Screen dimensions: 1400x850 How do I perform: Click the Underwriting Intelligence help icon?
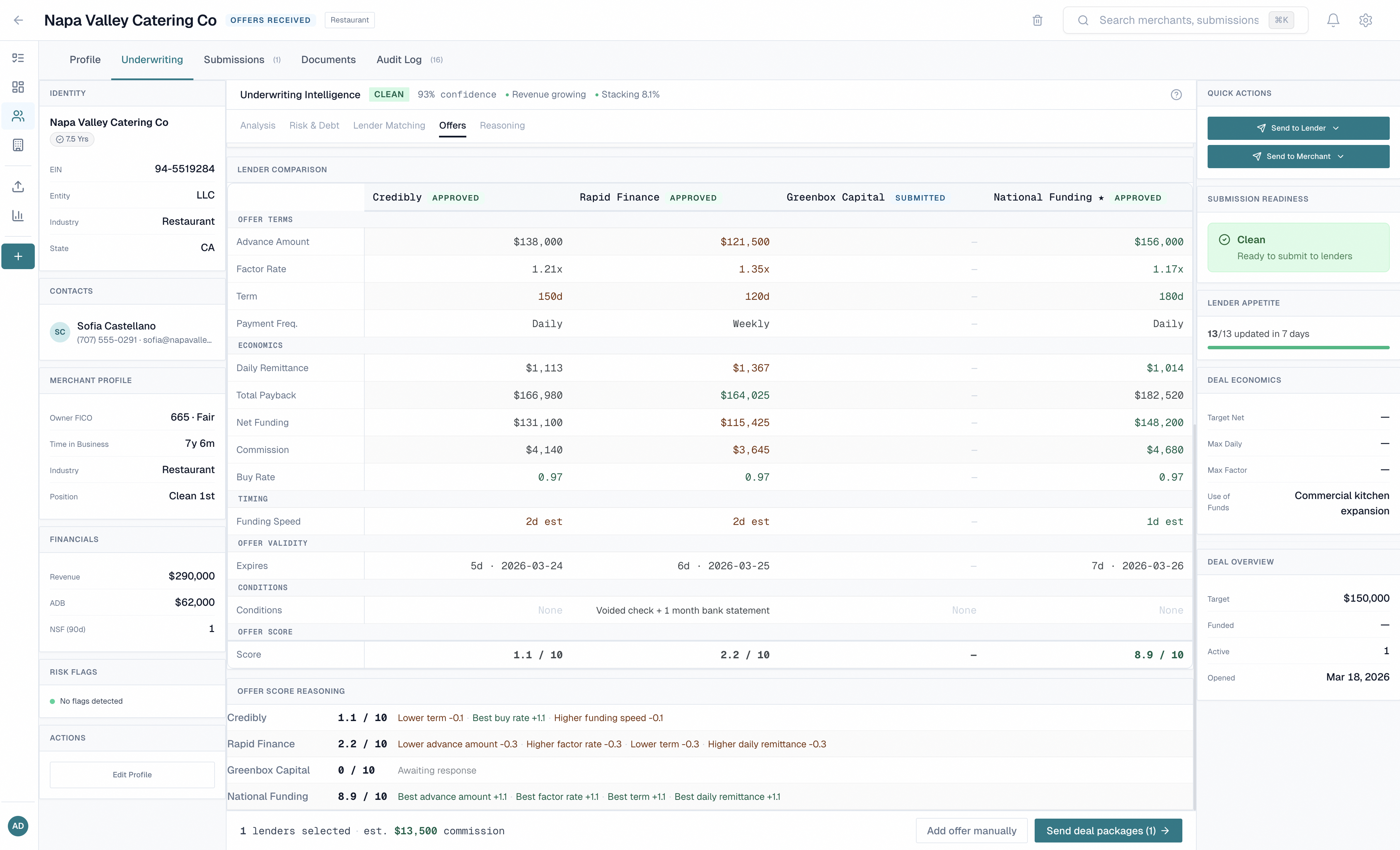click(x=1176, y=95)
